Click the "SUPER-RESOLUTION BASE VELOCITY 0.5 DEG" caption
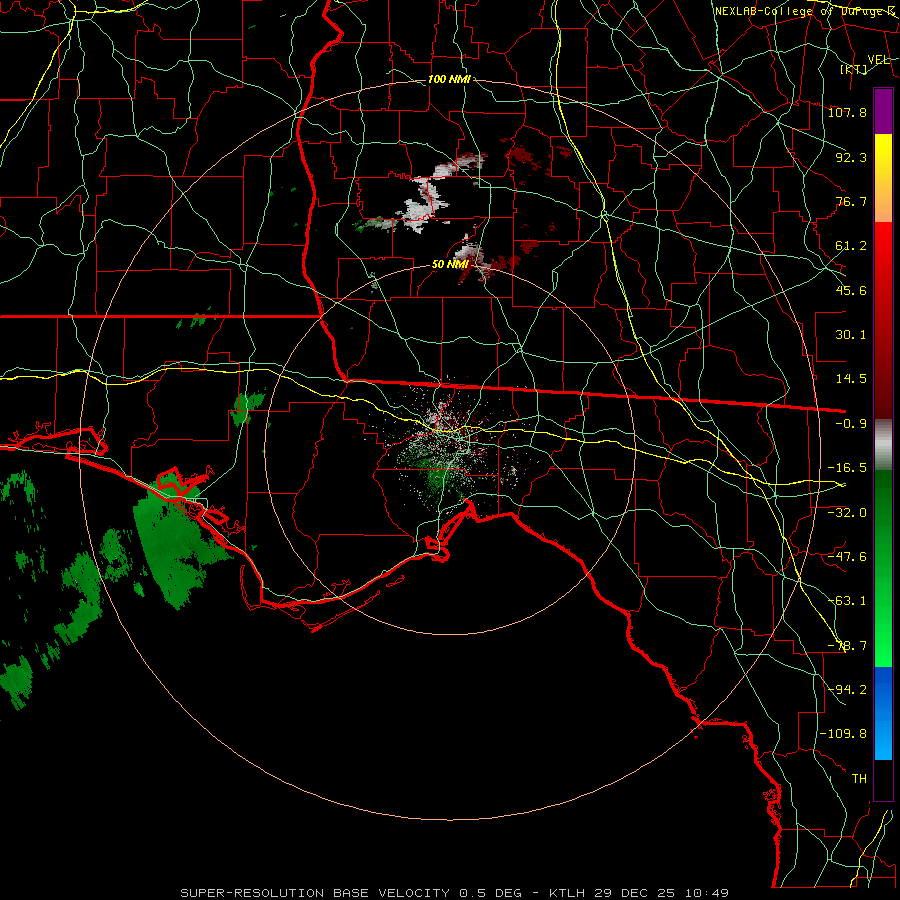This screenshot has width=900, height=900. [x=354, y=893]
